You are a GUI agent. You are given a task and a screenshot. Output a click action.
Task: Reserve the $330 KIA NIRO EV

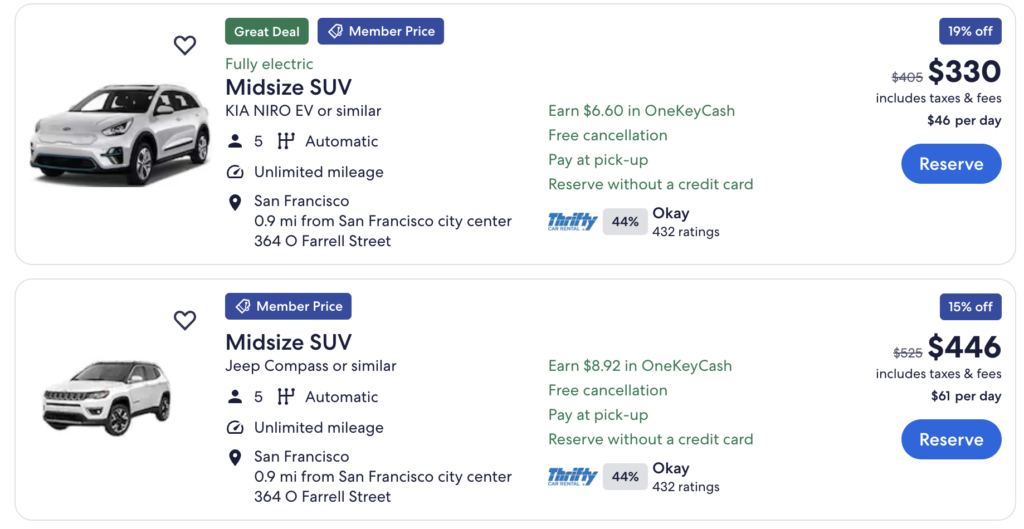[x=950, y=164]
